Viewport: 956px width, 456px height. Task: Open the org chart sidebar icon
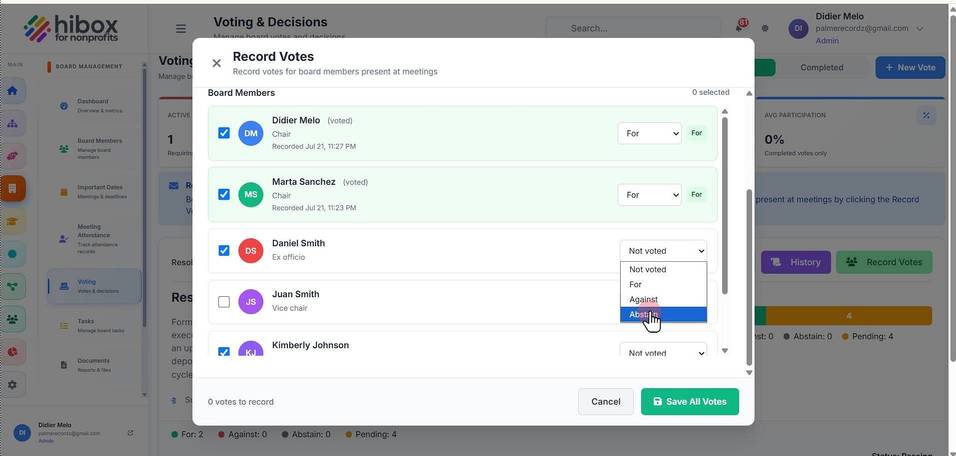[13, 124]
